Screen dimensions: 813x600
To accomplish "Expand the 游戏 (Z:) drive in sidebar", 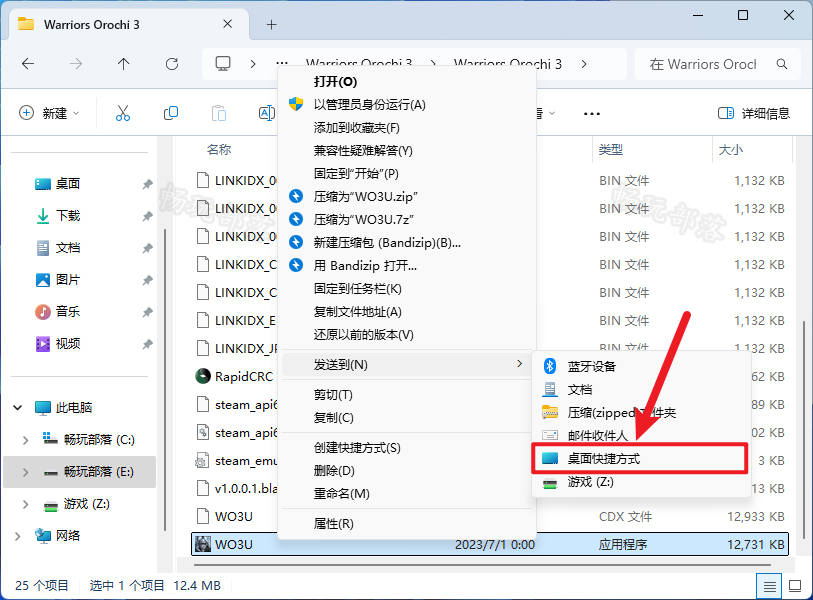I will [x=25, y=504].
